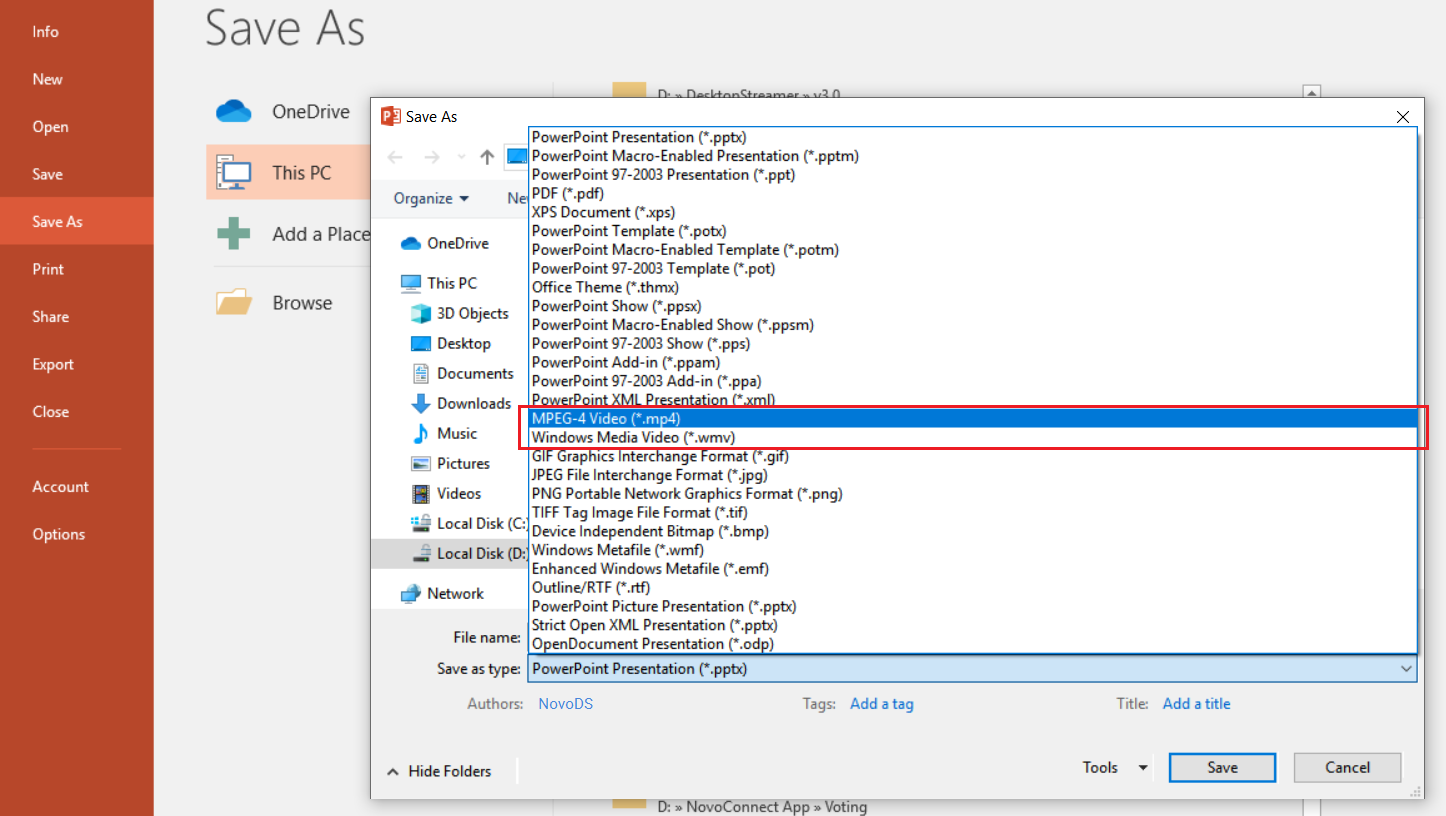The height and width of the screenshot is (816, 1446).
Task: Open the Tools dropdown
Action: coord(1115,767)
